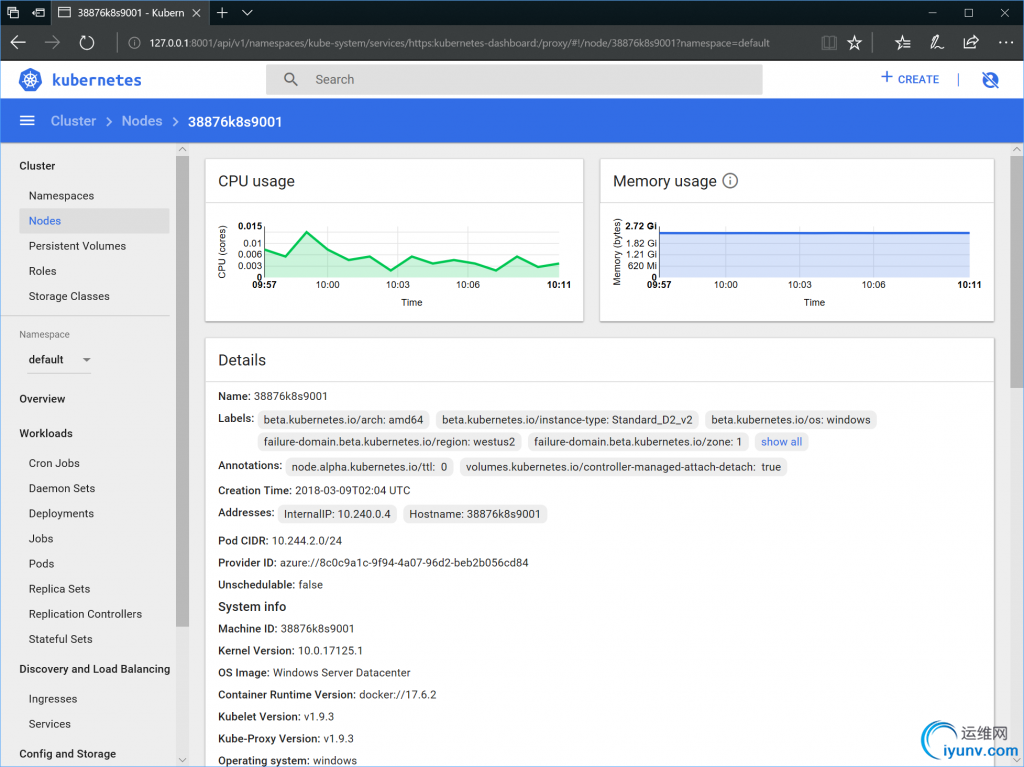The width and height of the screenshot is (1024, 767).
Task: Click the controller-managed-attach-detach annotation chip
Action: click(x=623, y=467)
